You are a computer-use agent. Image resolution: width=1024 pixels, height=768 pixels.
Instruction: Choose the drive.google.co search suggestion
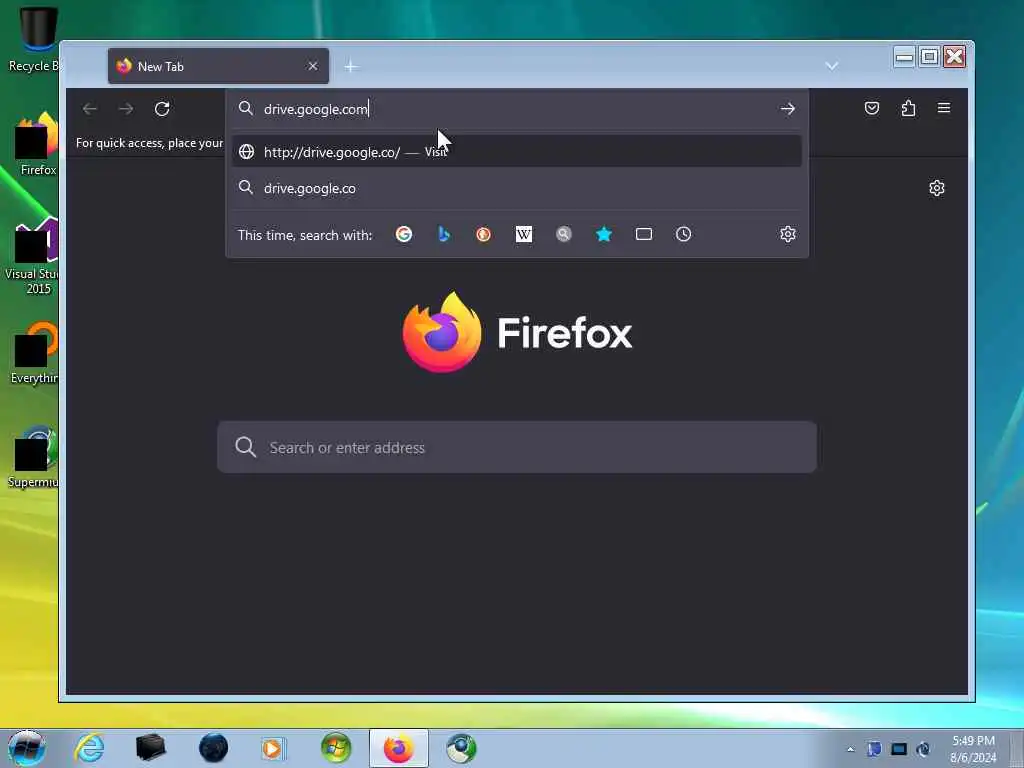[x=517, y=188]
